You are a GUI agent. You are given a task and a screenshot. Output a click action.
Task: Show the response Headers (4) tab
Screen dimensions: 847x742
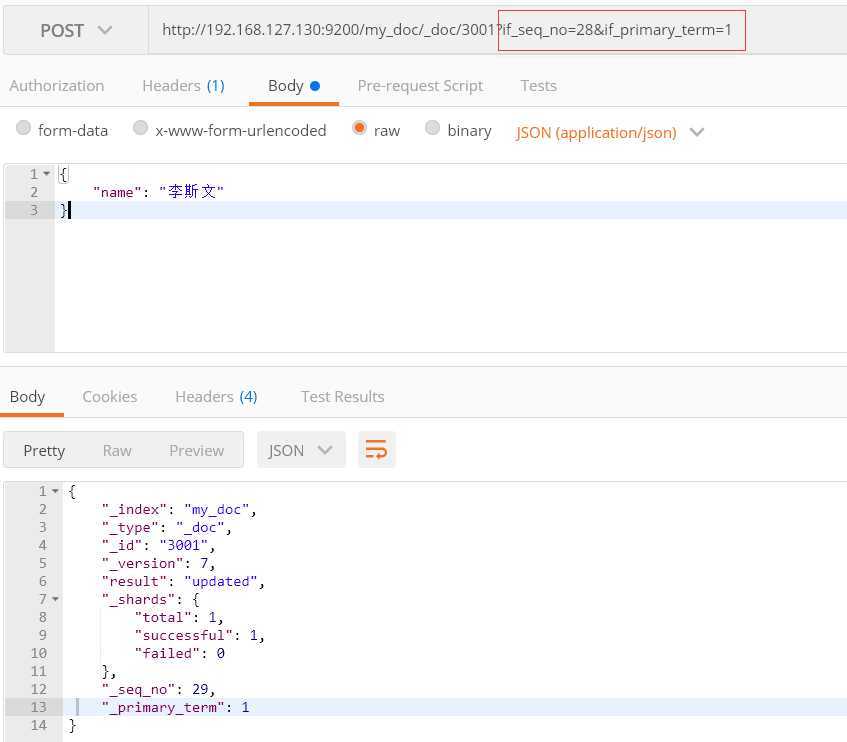click(x=216, y=396)
